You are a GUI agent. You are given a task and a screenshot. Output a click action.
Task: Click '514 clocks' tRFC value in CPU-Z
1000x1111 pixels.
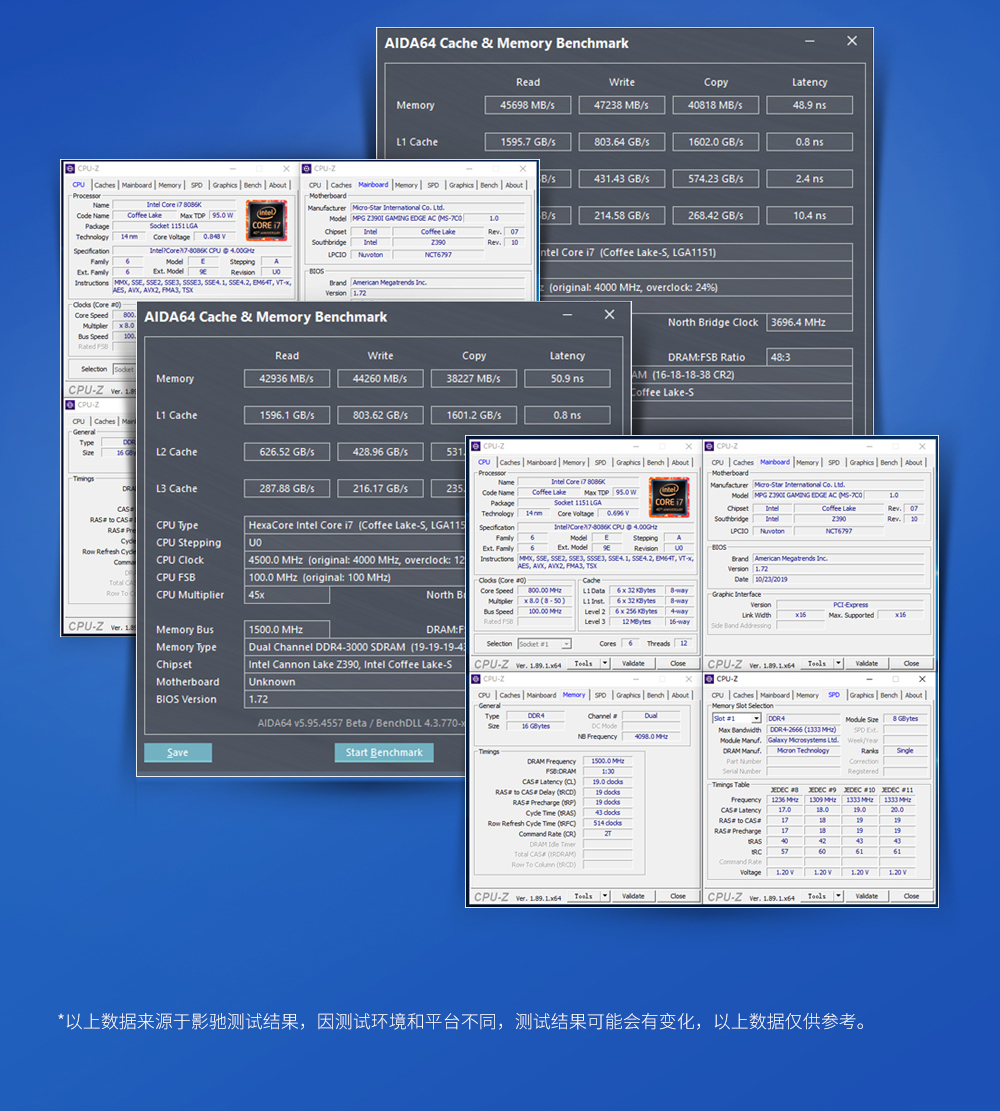[607, 823]
